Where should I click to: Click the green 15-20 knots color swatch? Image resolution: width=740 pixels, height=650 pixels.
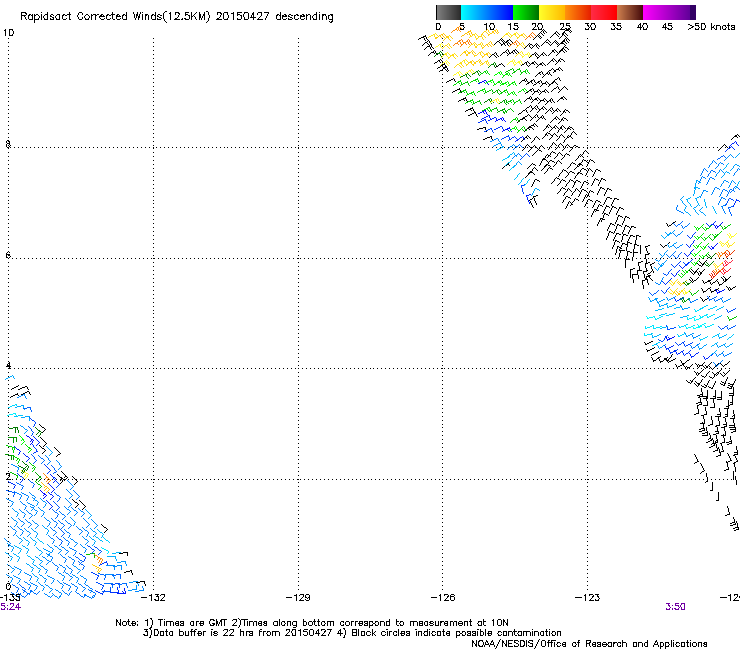[x=526, y=12]
